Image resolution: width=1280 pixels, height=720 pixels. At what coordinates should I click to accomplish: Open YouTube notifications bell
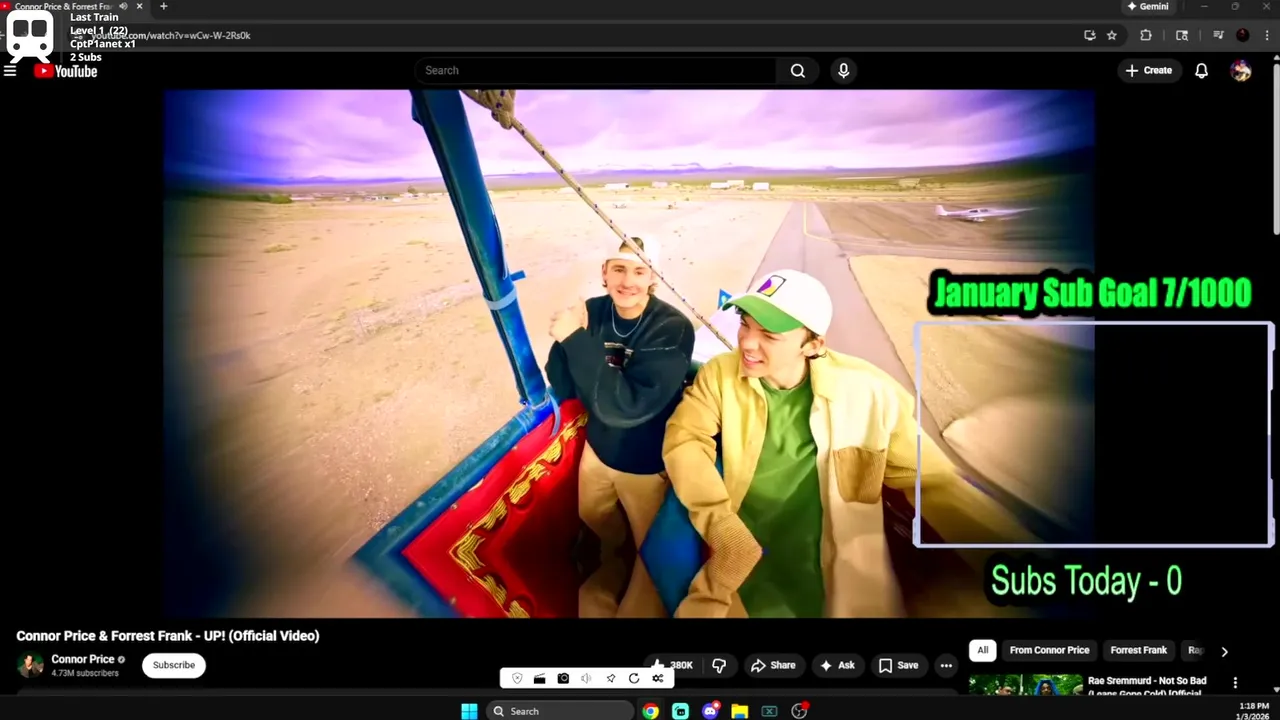click(1202, 71)
